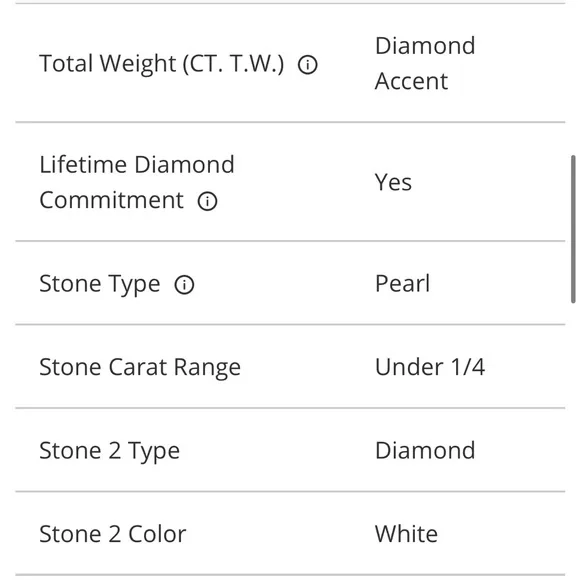Select the Total Weight (CT. T.W.) label
The width and height of the screenshot is (580, 580).
[162, 63]
